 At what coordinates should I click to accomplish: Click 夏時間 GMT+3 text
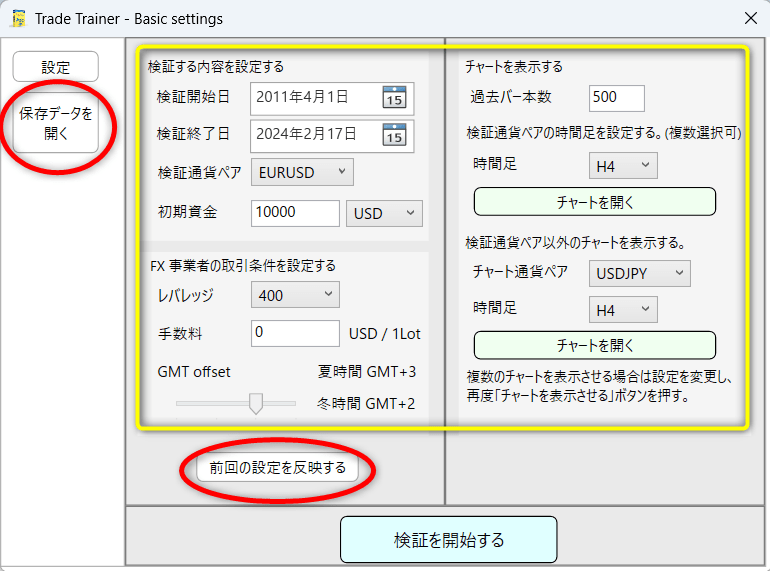pos(367,372)
